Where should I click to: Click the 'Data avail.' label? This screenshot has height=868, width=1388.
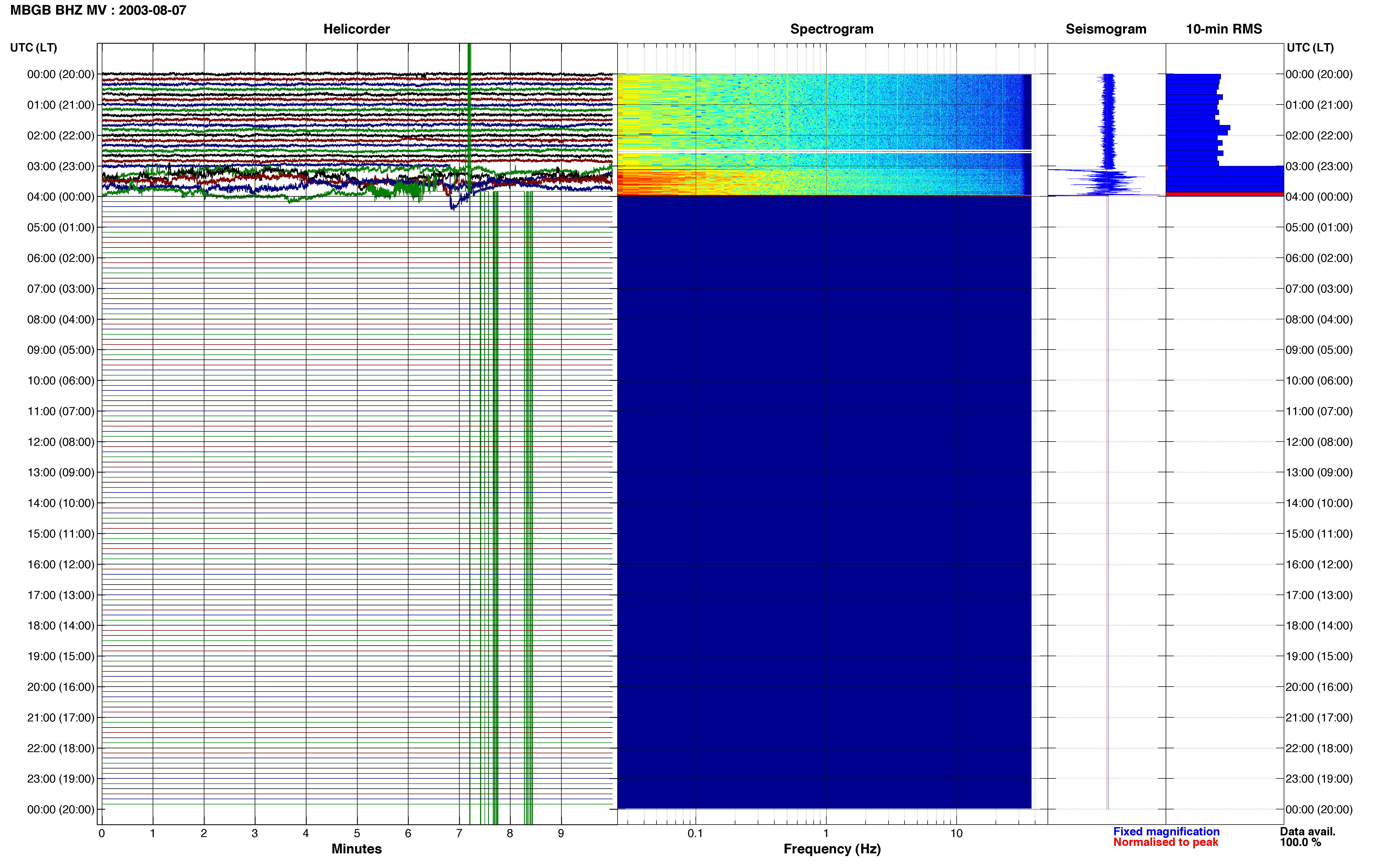1308,831
